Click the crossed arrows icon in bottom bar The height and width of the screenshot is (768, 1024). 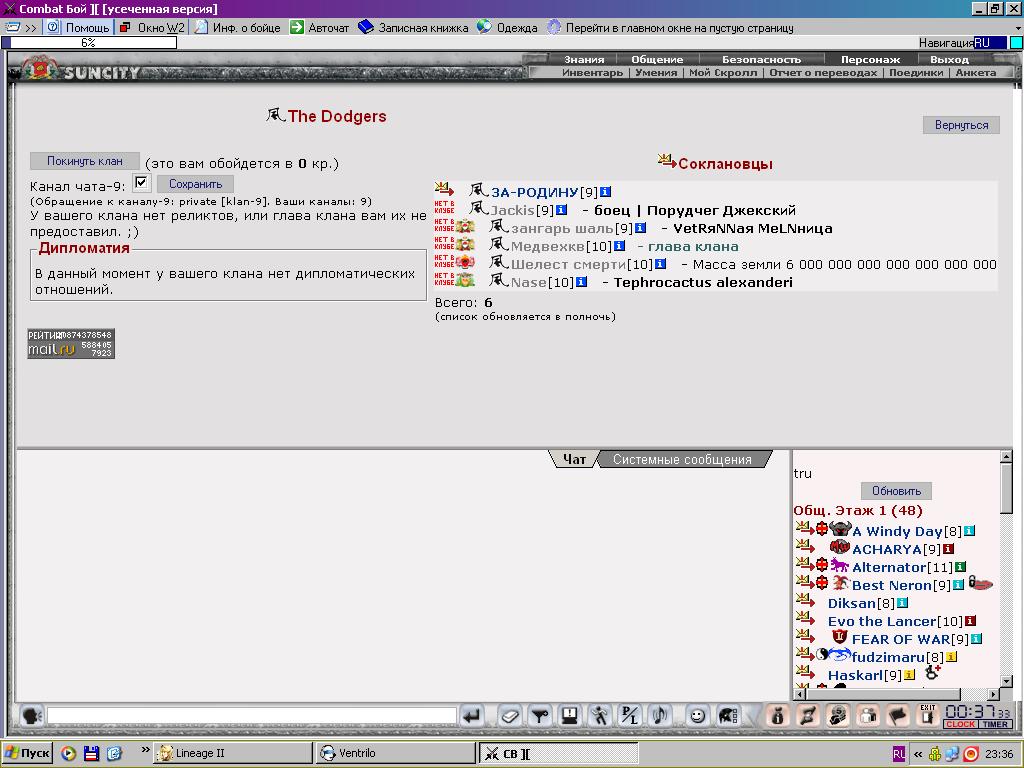point(808,716)
